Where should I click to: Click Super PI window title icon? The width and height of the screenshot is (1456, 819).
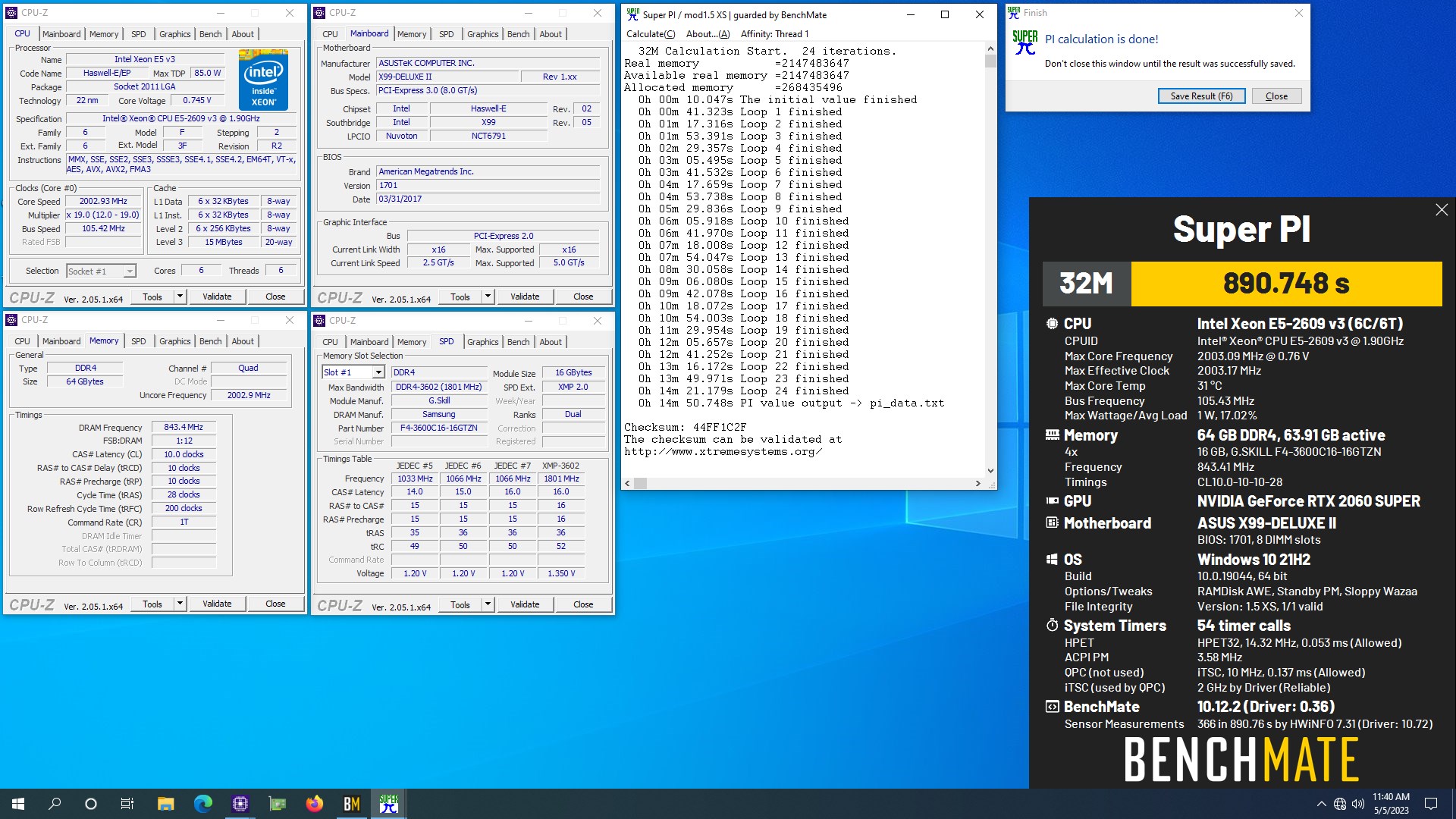click(632, 14)
